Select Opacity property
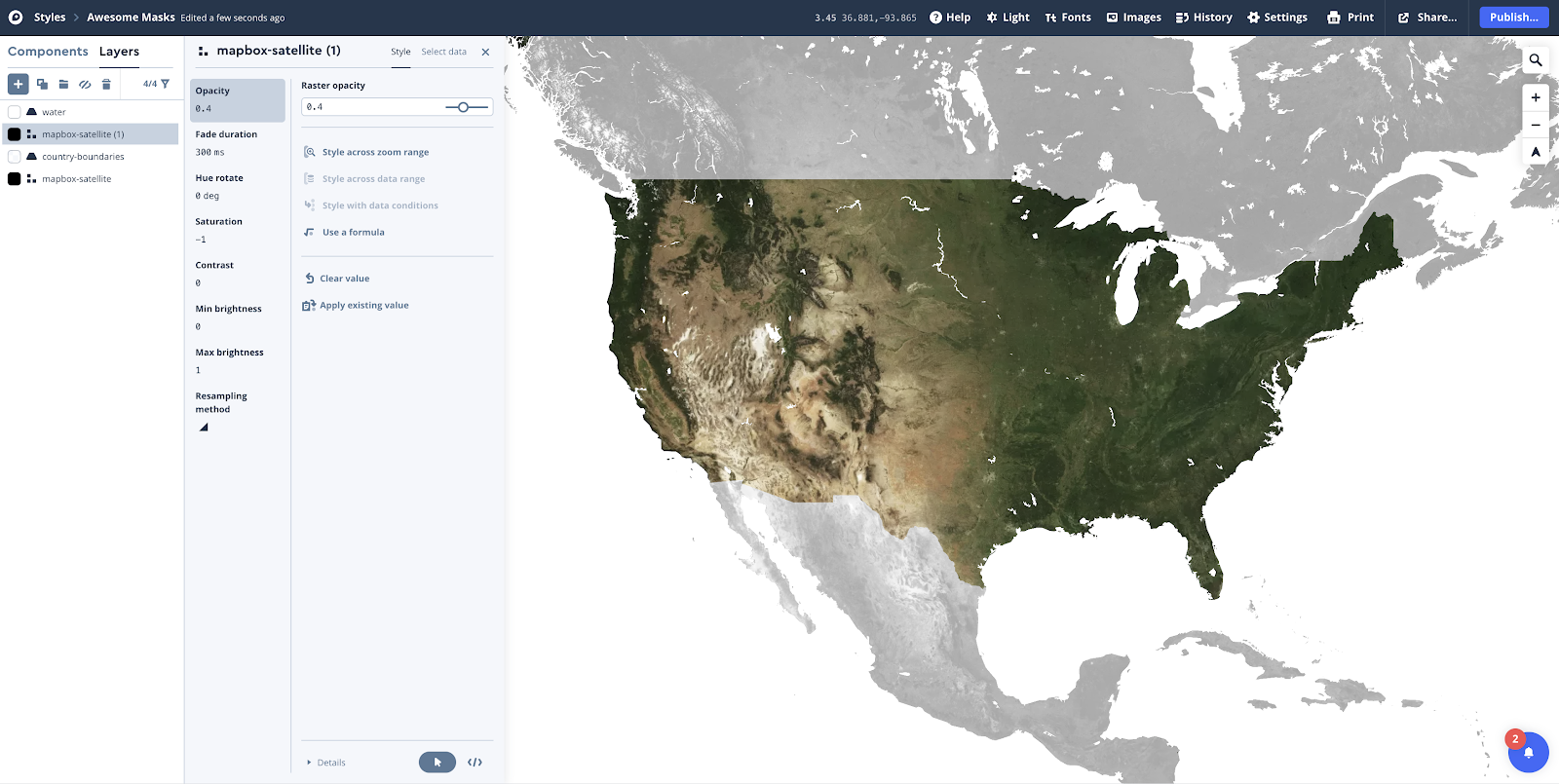Viewport: 1559px width, 784px height. click(238, 100)
